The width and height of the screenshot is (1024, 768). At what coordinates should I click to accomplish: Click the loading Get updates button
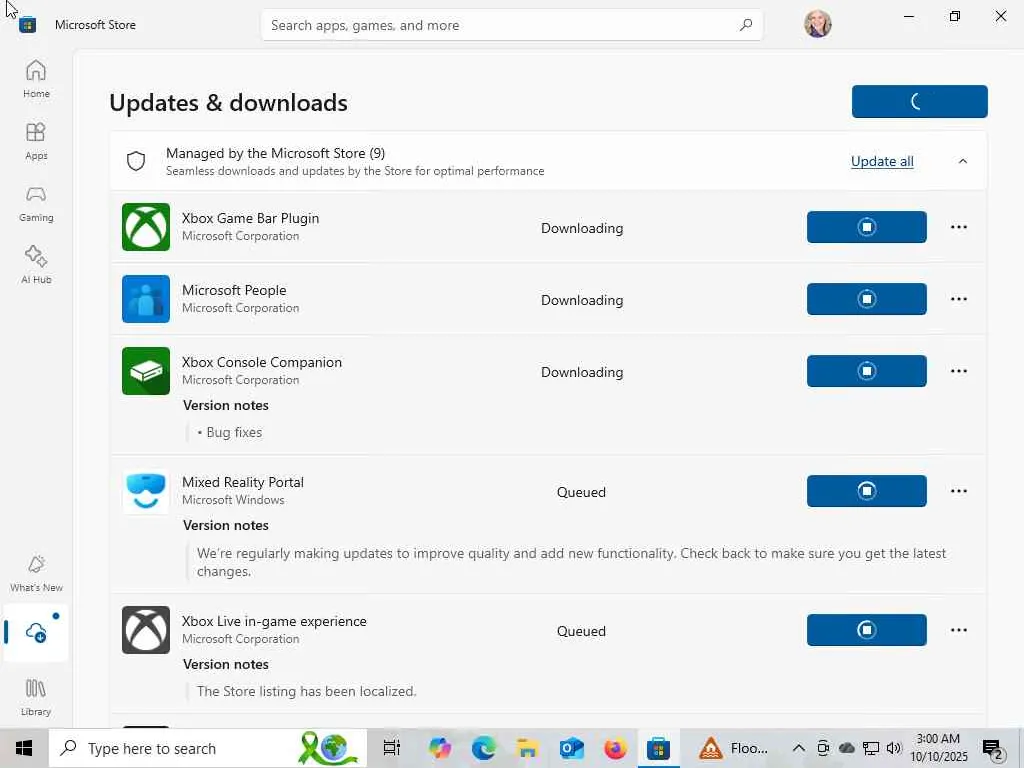920,101
